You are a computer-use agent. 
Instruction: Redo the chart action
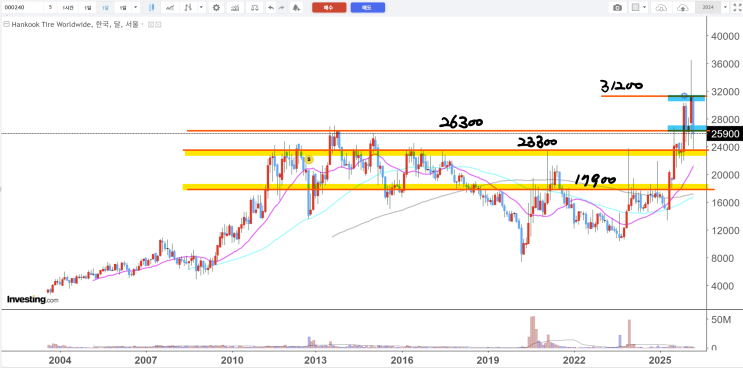[281, 8]
